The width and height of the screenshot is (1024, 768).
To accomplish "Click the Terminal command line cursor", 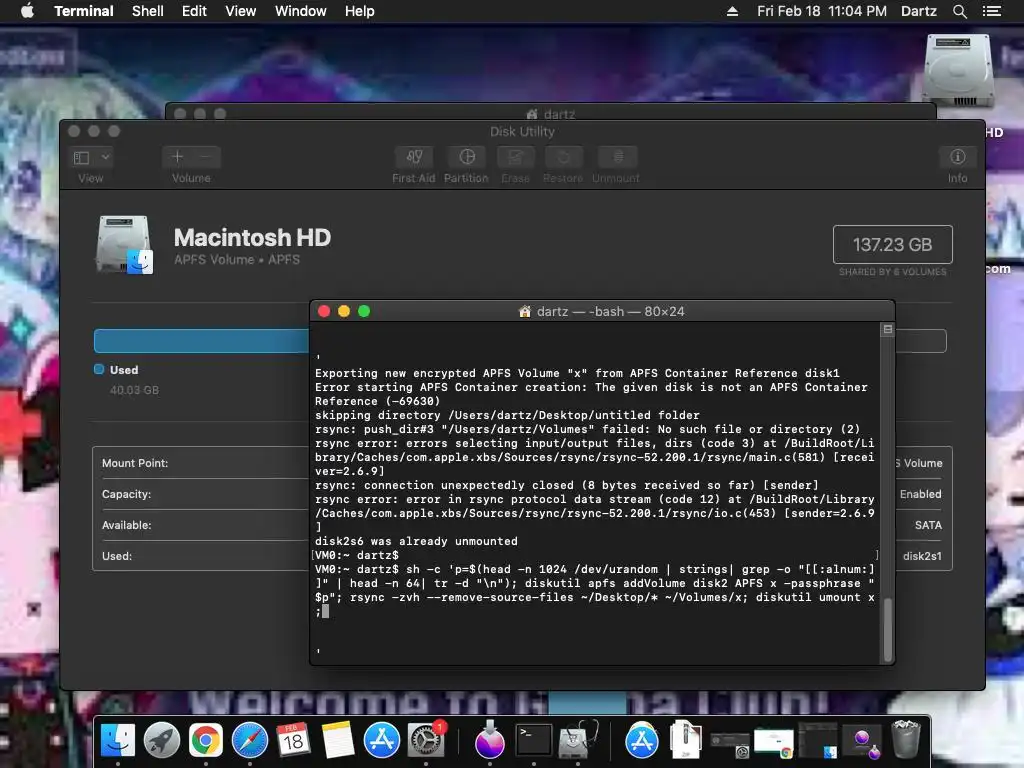I will (x=325, y=611).
